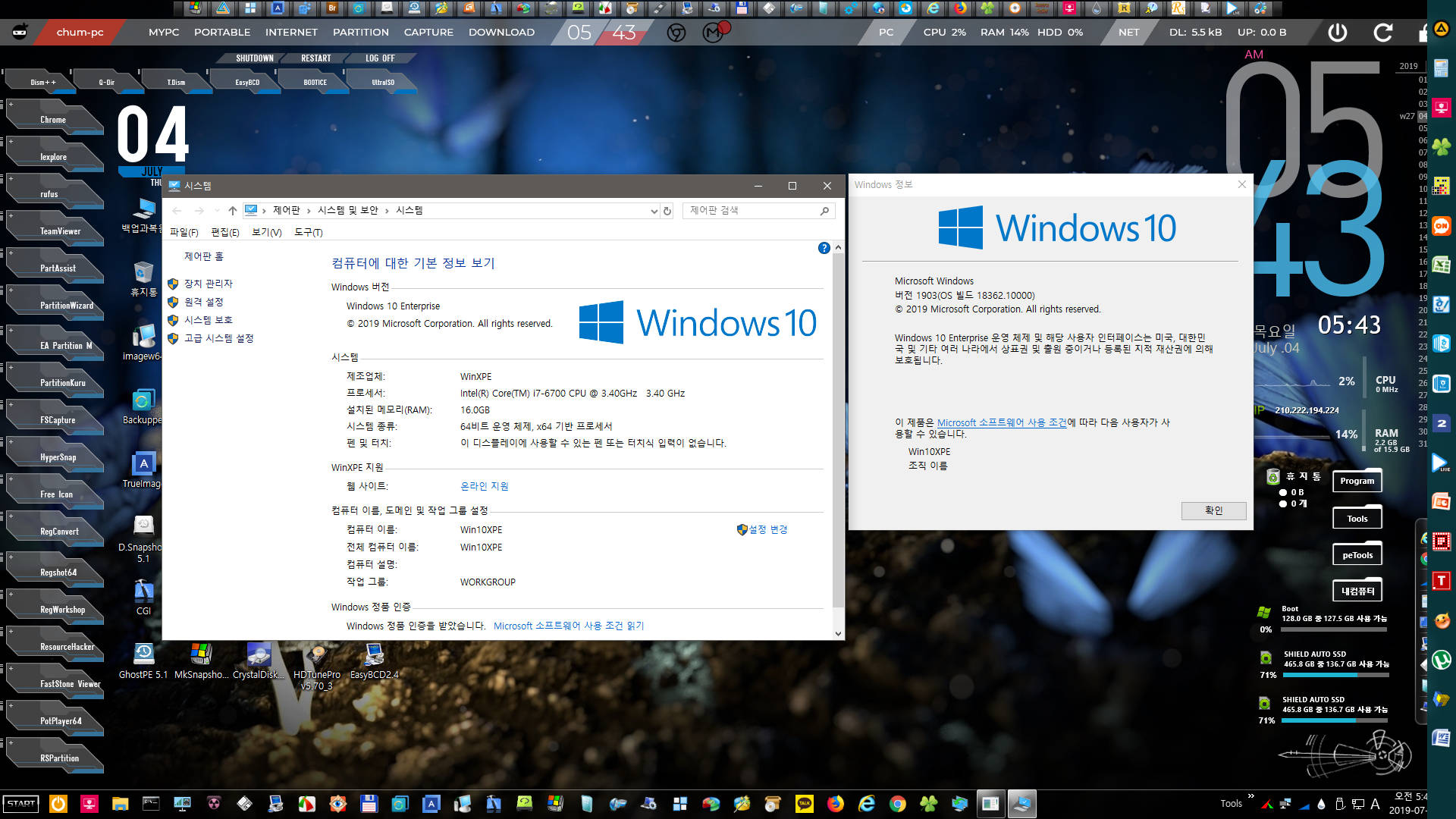Open the PARTITION menu in top bar

361,33
